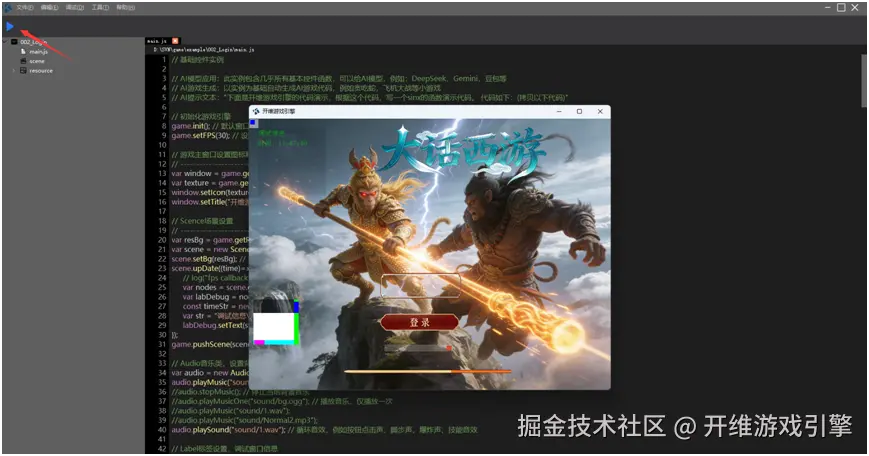Maximize the 开维游戏引擎 game window
This screenshot has height=456, width=869.
pos(579,111)
